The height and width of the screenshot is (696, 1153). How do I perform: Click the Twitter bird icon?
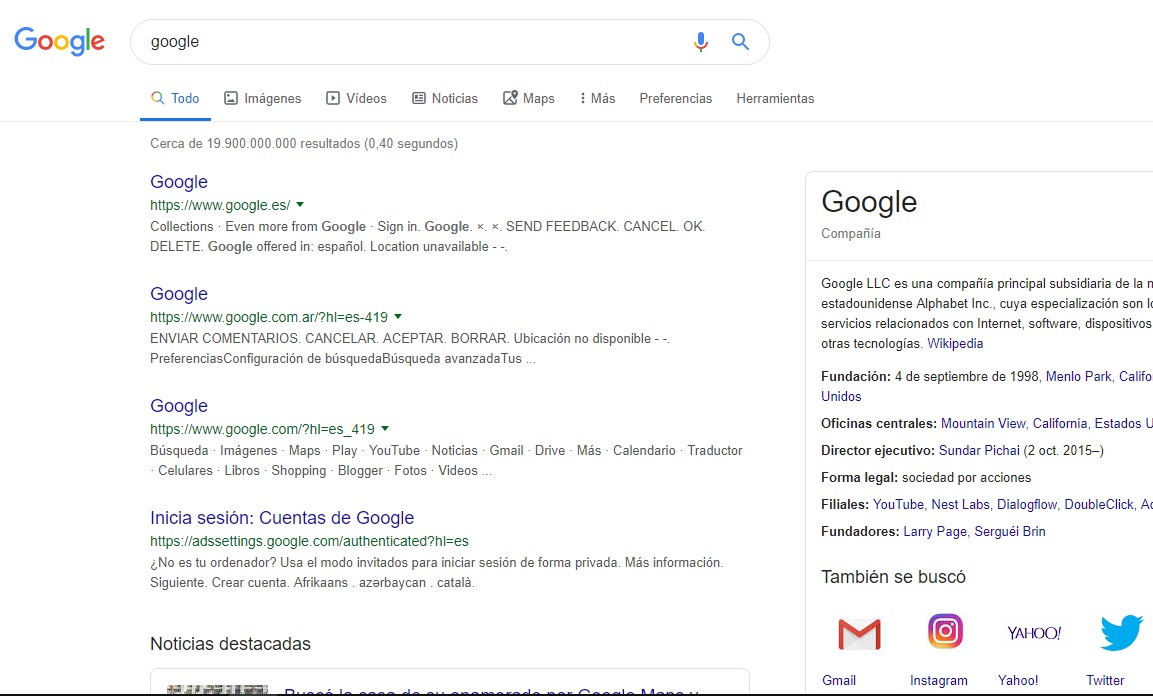pyautogui.click(x=1121, y=632)
